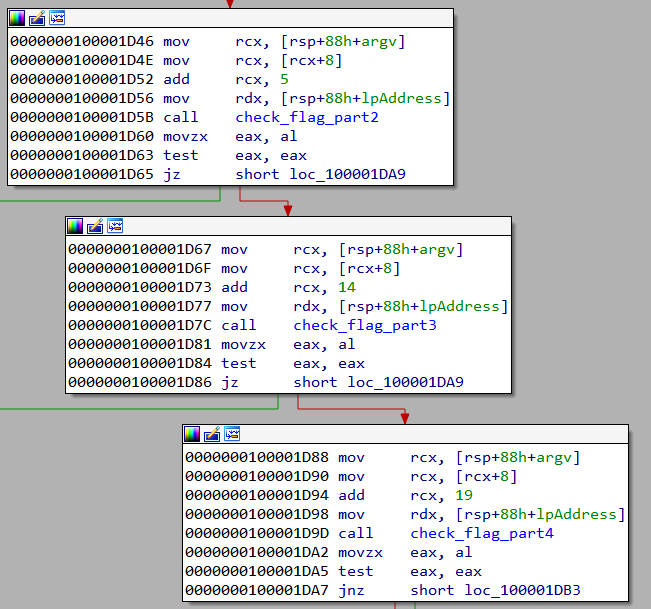The height and width of the screenshot is (609, 651).
Task: Select address 0000000100001D6F
Action: click(x=140, y=269)
